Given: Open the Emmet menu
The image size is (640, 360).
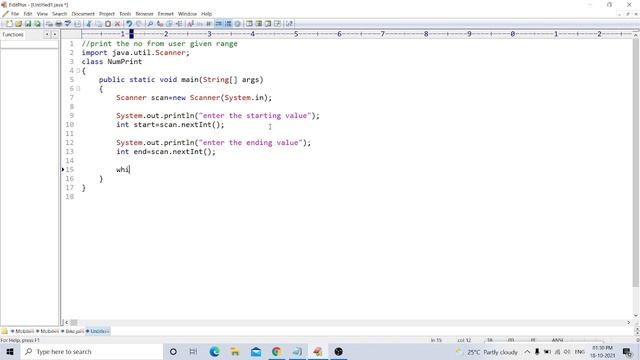Looking at the screenshot, I should [x=166, y=14].
